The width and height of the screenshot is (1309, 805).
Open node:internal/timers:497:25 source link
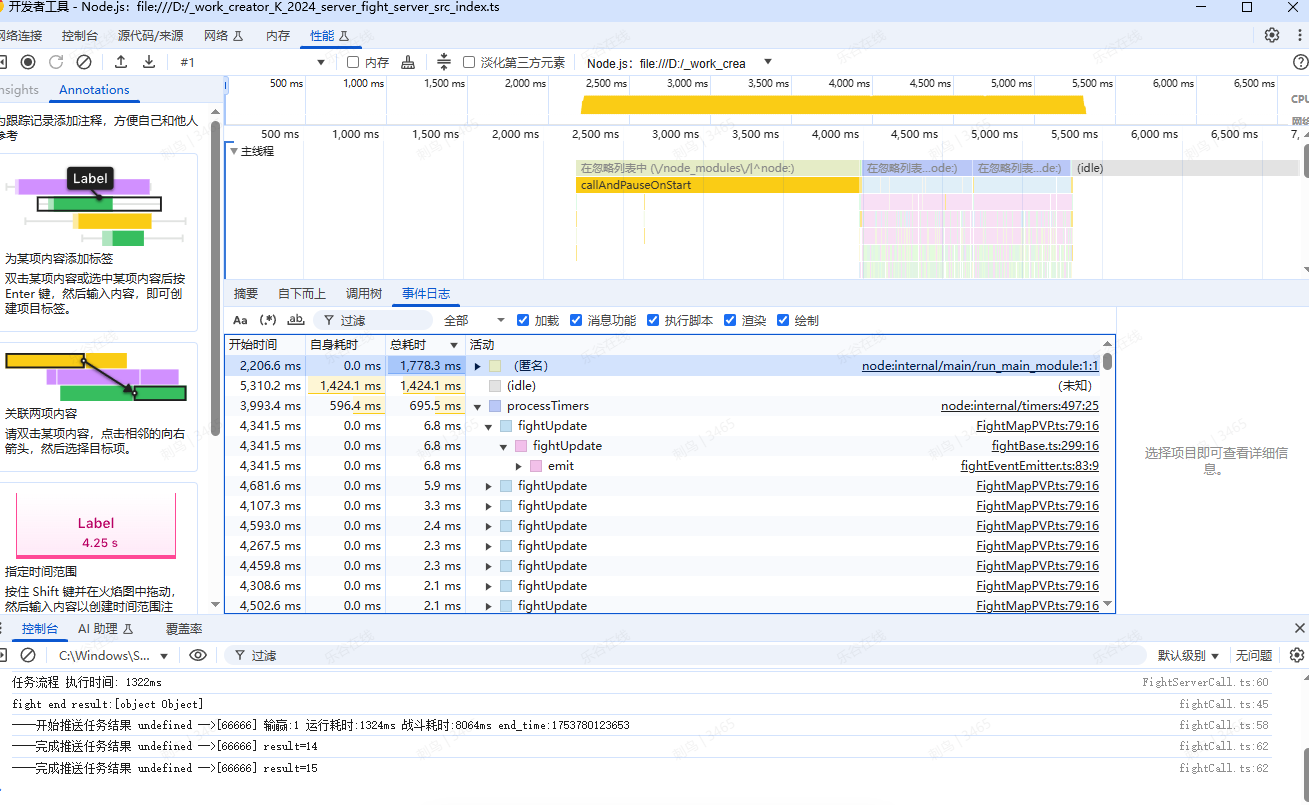pos(1019,406)
